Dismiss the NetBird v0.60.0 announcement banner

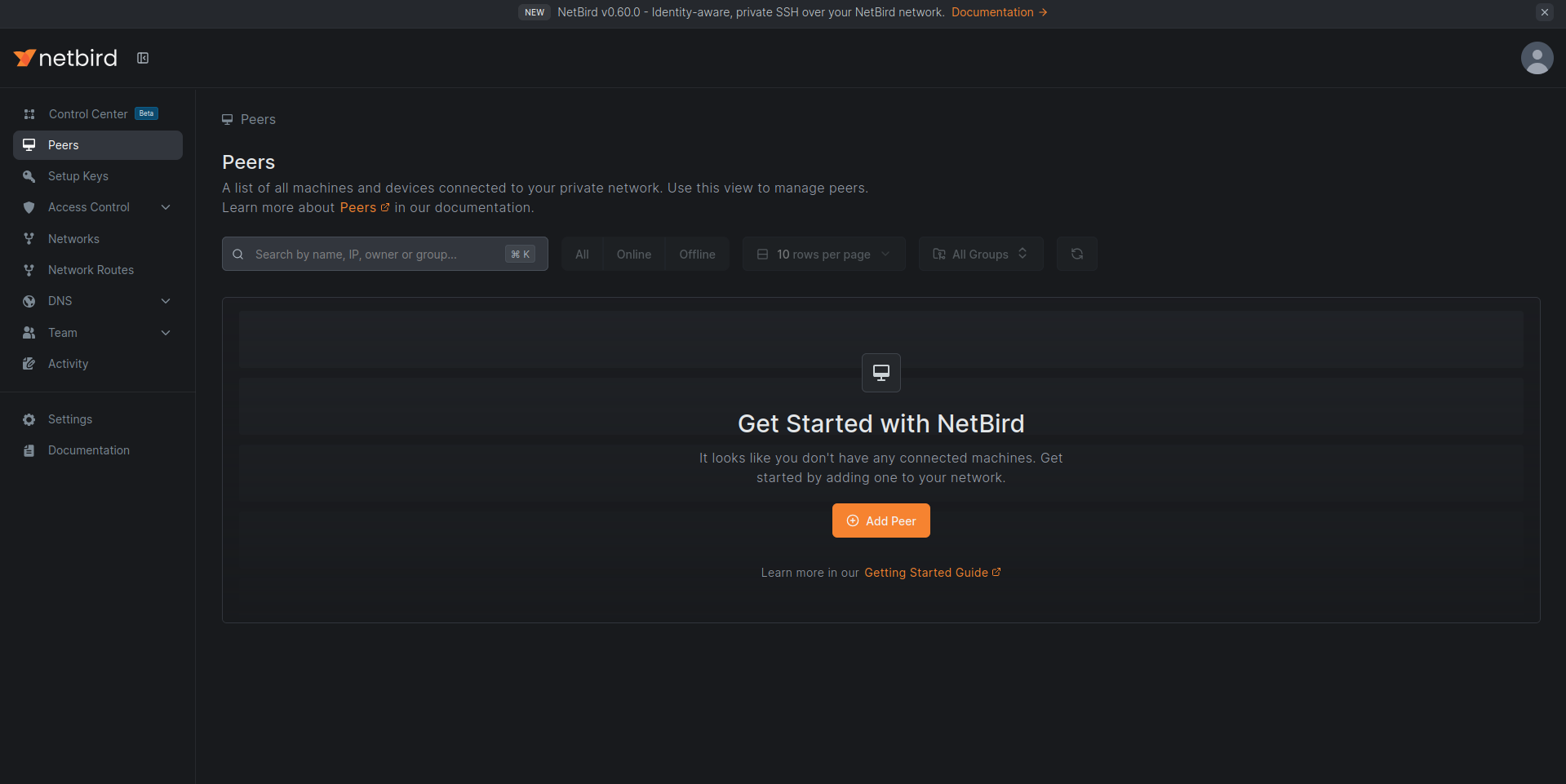(x=1544, y=12)
